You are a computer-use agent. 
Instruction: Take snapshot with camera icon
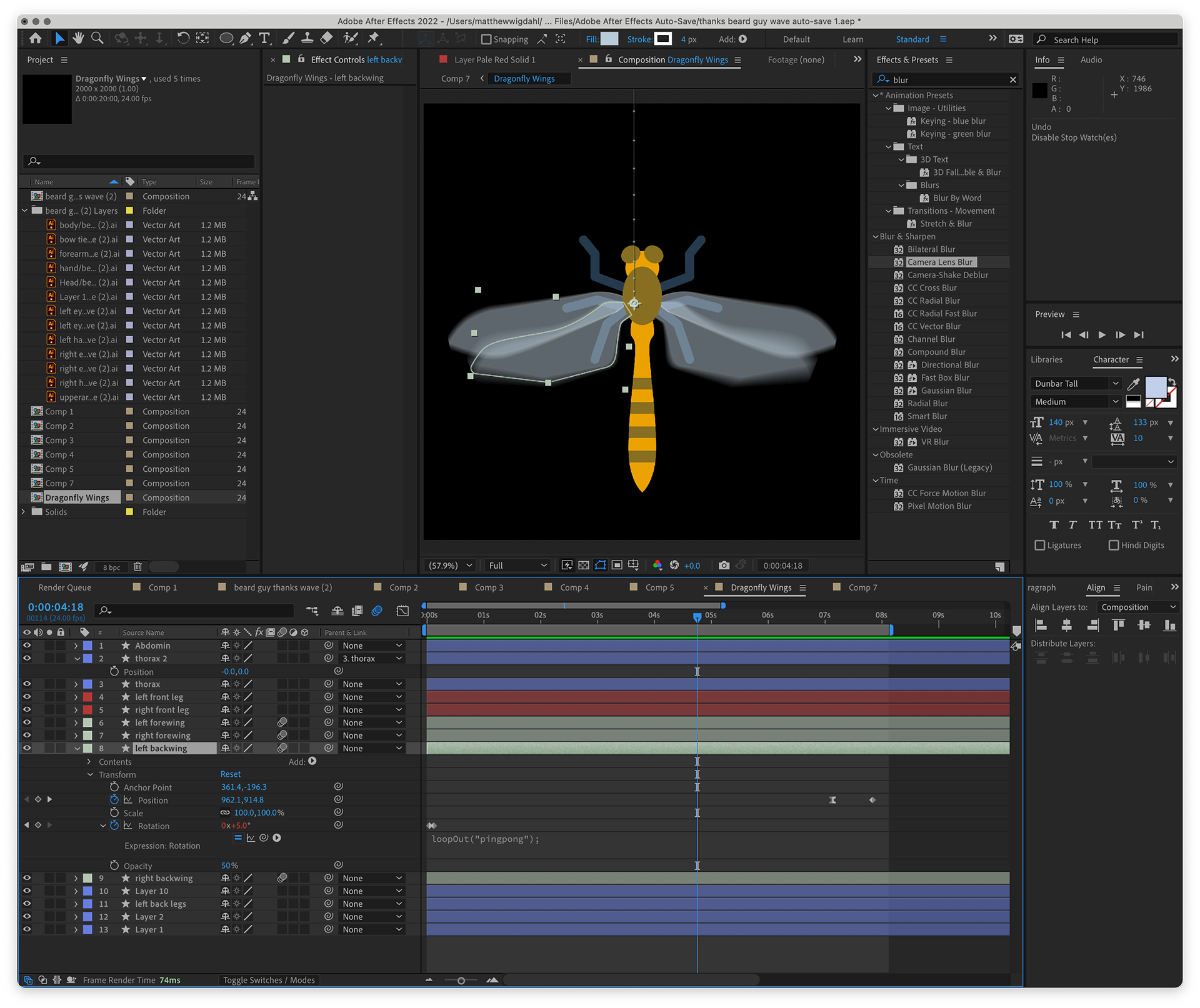[724, 566]
